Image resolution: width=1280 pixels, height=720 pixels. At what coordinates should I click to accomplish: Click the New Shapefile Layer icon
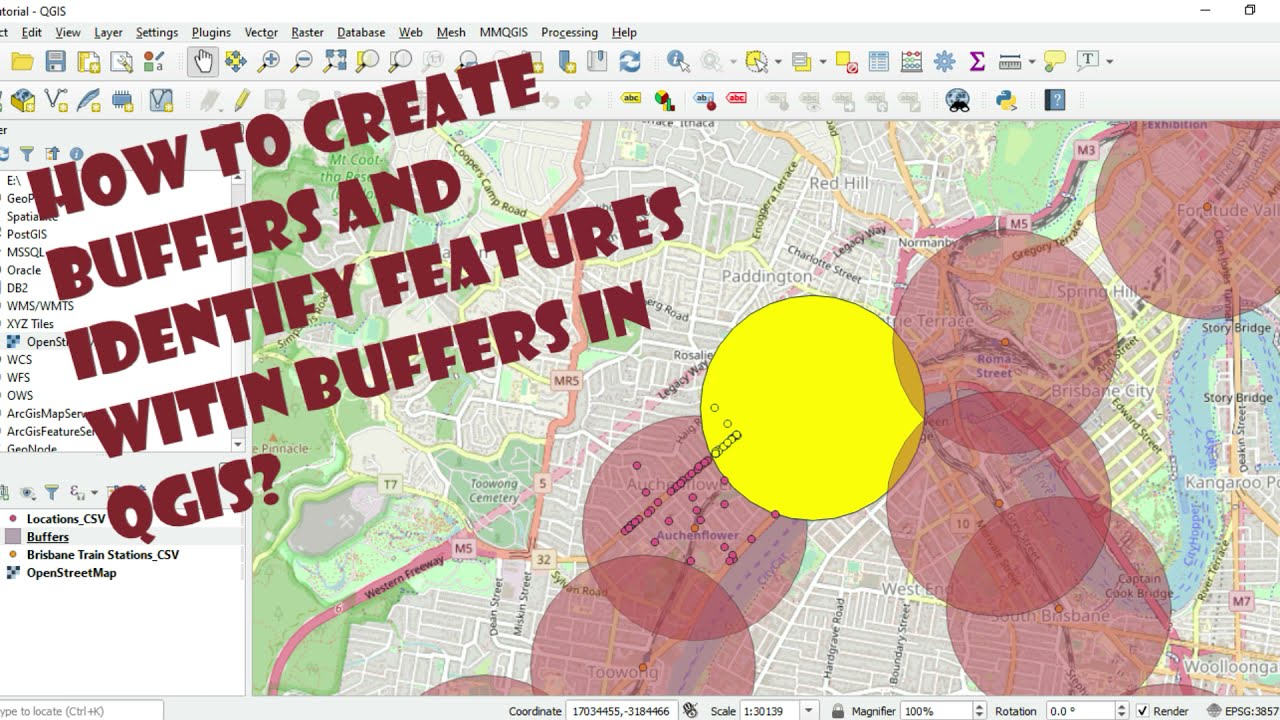pyautogui.click(x=57, y=100)
